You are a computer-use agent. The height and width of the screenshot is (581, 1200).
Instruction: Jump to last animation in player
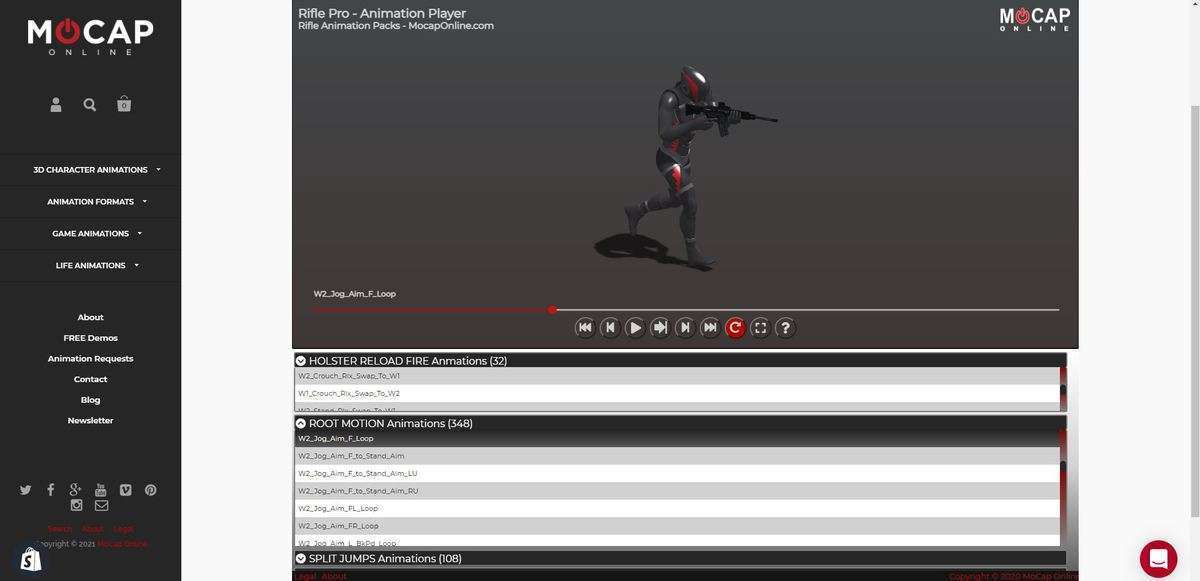(710, 327)
